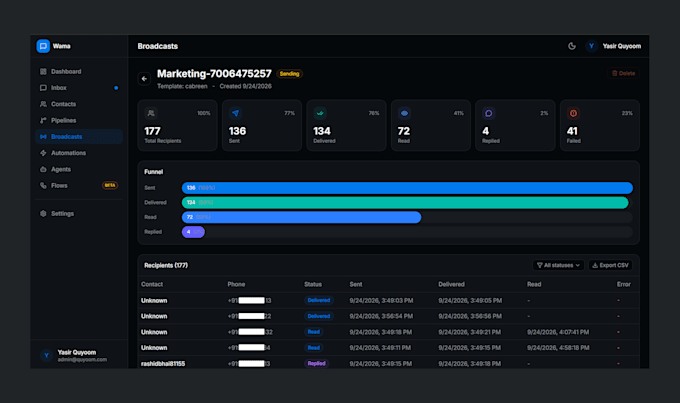Click Total Recipients people icon
The image size is (680, 403).
point(151,113)
